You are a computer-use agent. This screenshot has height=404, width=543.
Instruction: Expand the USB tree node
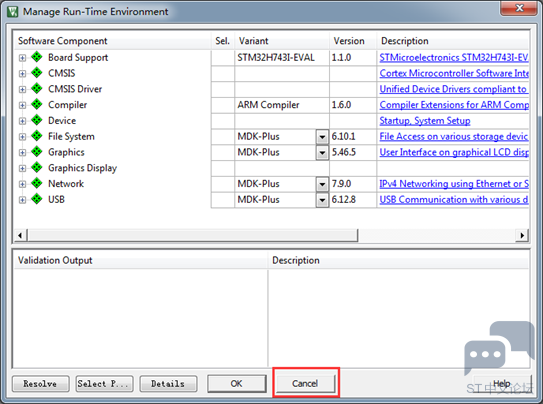click(x=22, y=200)
